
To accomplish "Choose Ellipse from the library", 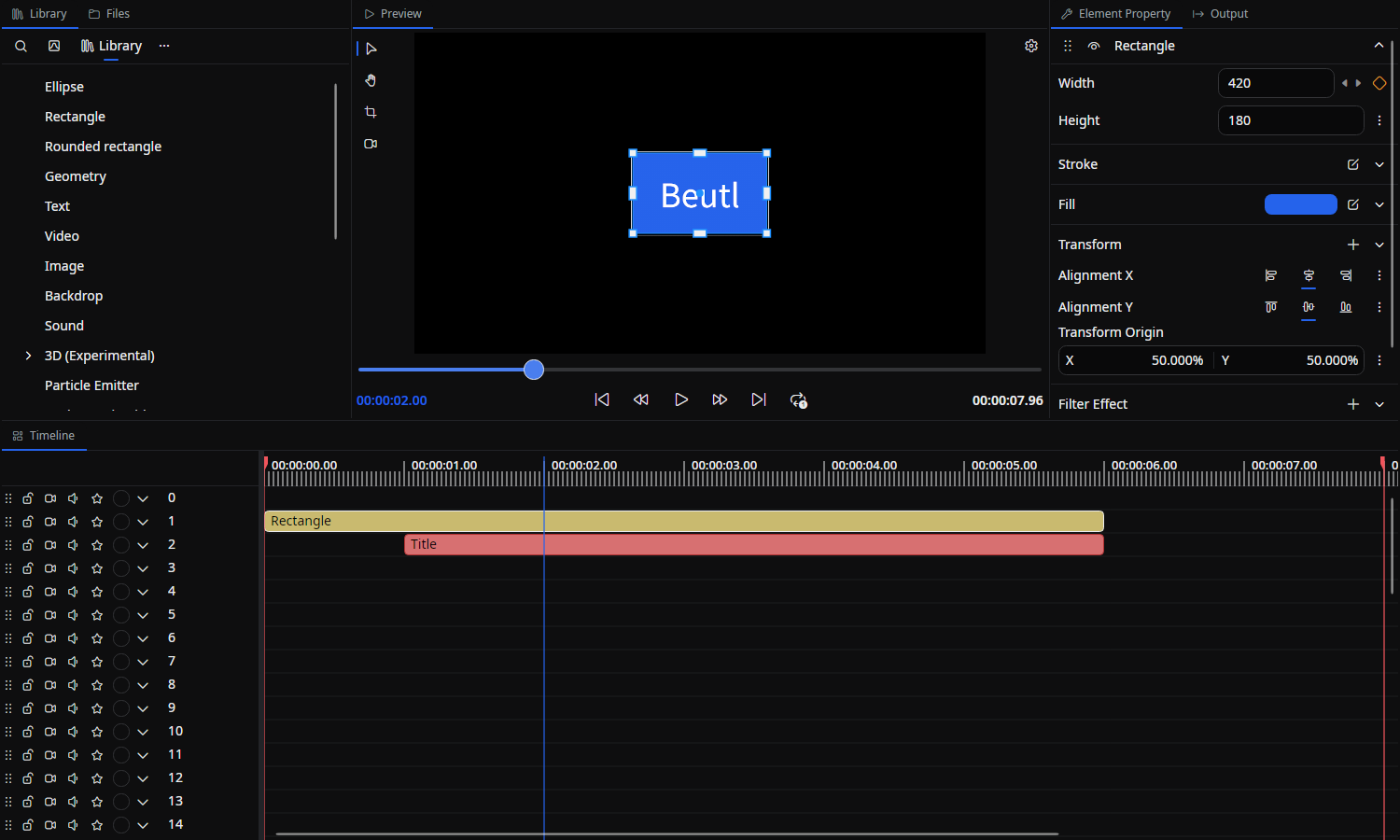I will tap(64, 87).
